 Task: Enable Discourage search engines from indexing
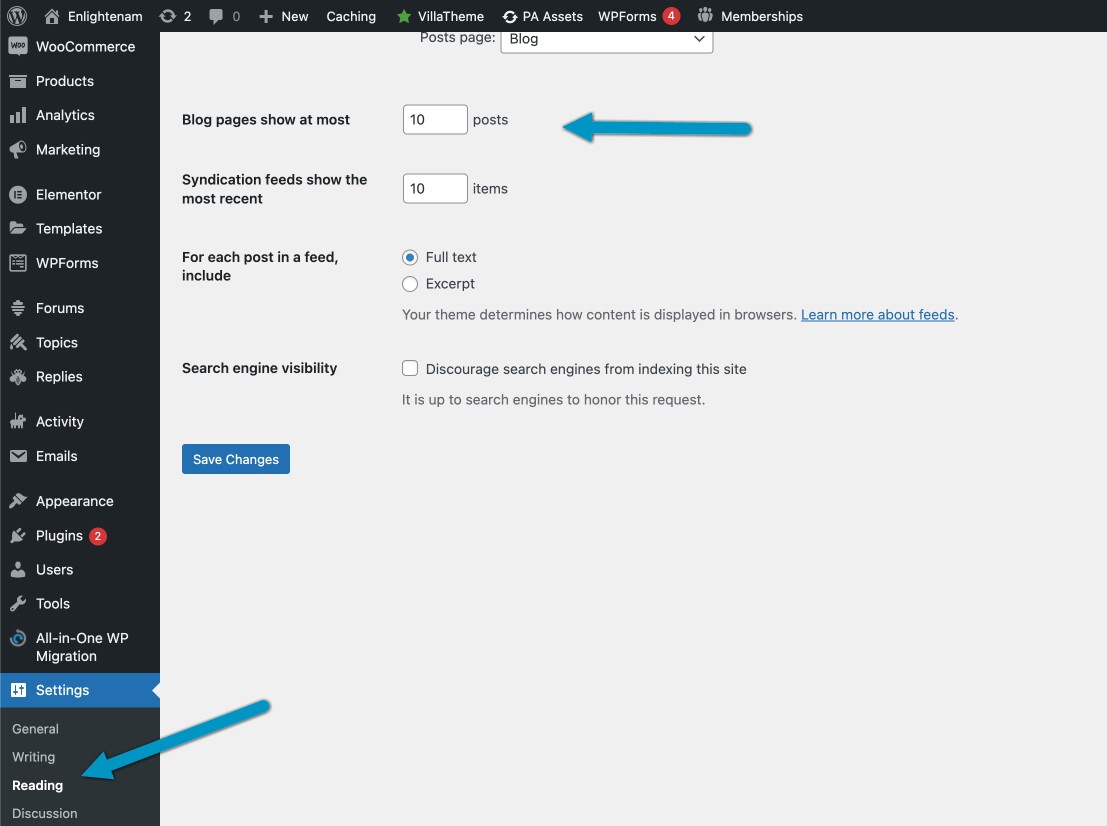point(410,368)
